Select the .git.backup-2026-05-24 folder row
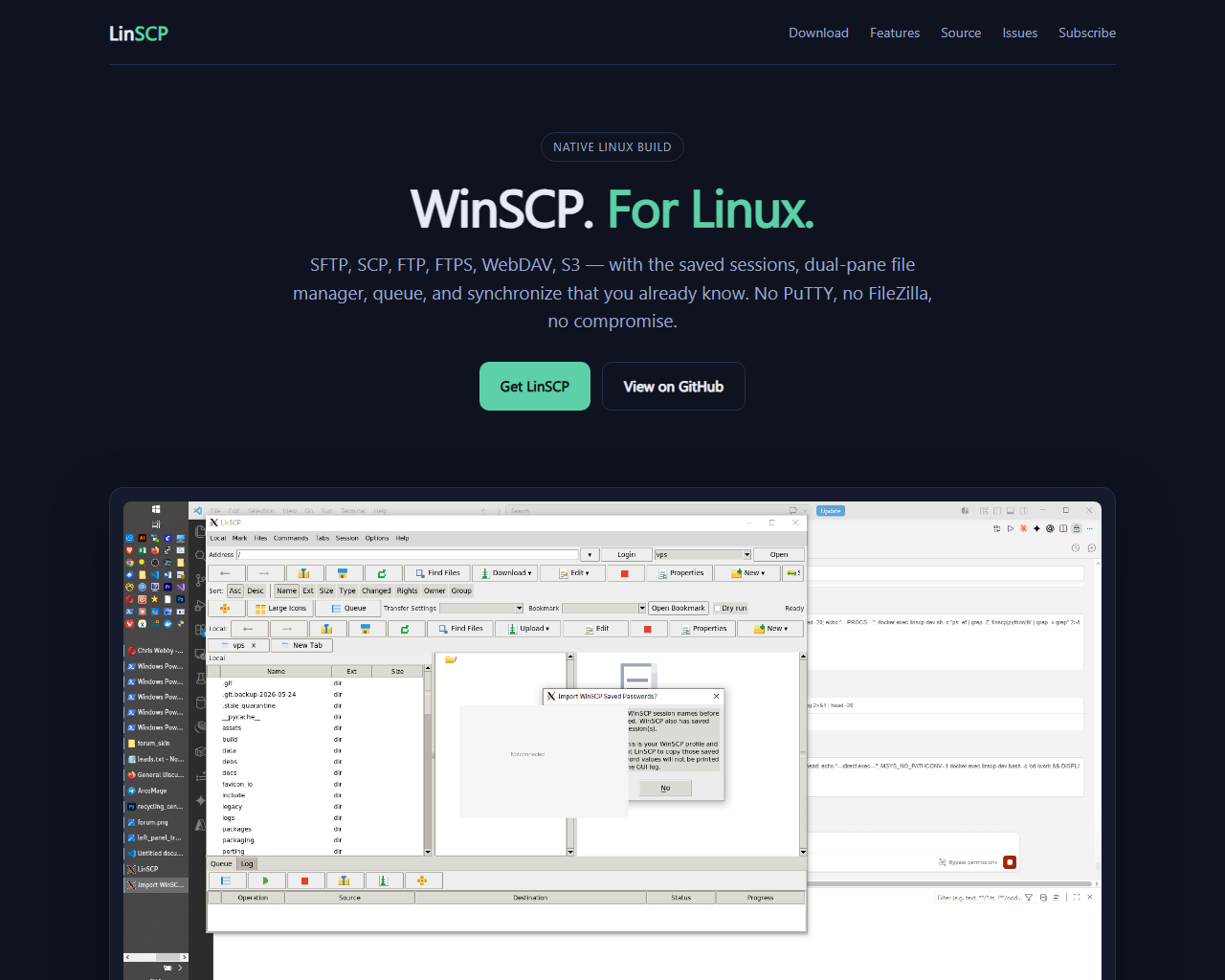This screenshot has height=980, width=1225. point(316,695)
